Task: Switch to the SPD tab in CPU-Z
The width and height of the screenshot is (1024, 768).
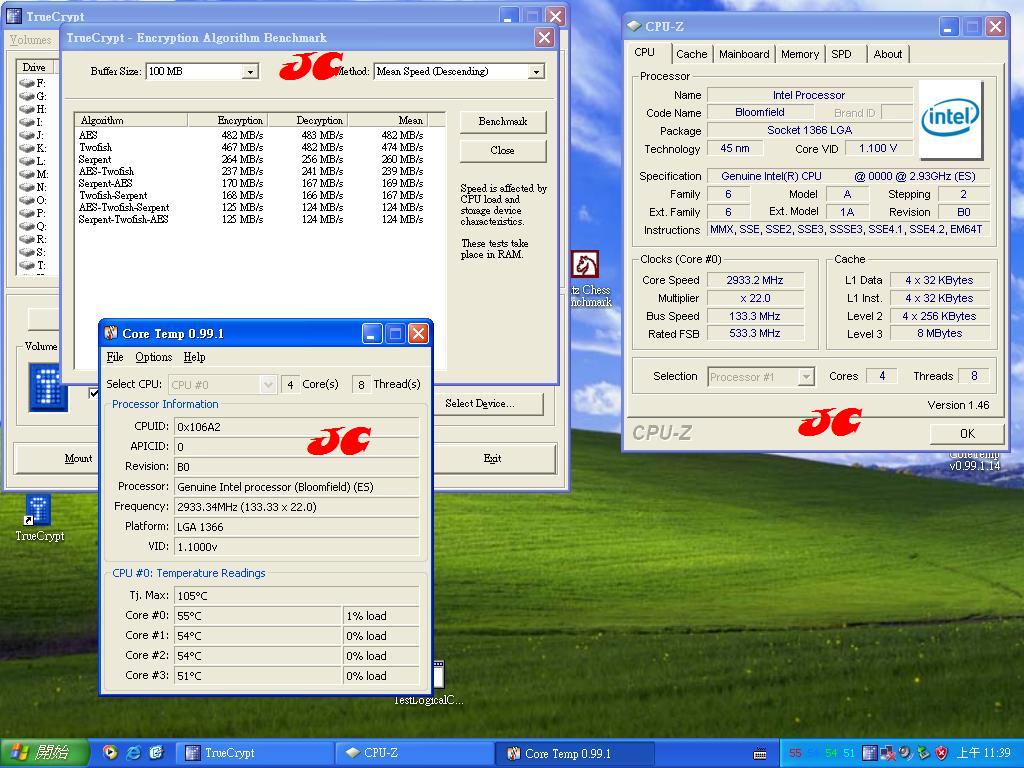Action: (x=841, y=54)
